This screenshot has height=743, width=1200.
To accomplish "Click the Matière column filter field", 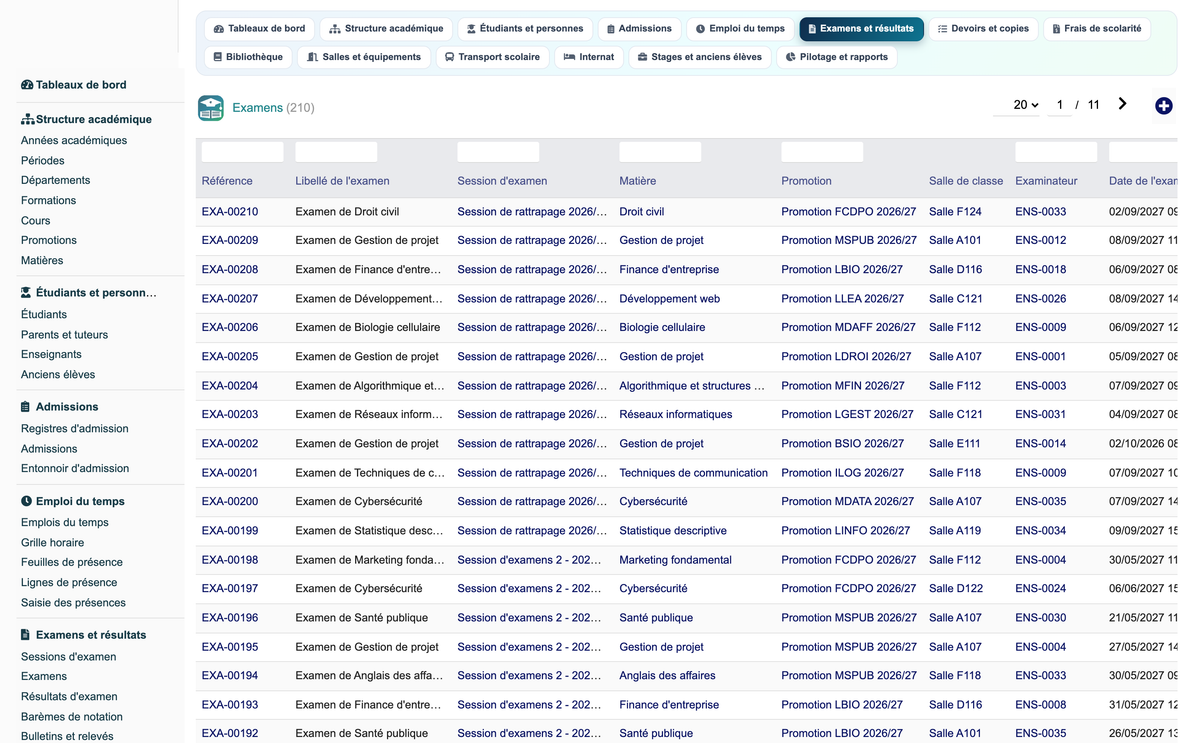I will coord(660,152).
